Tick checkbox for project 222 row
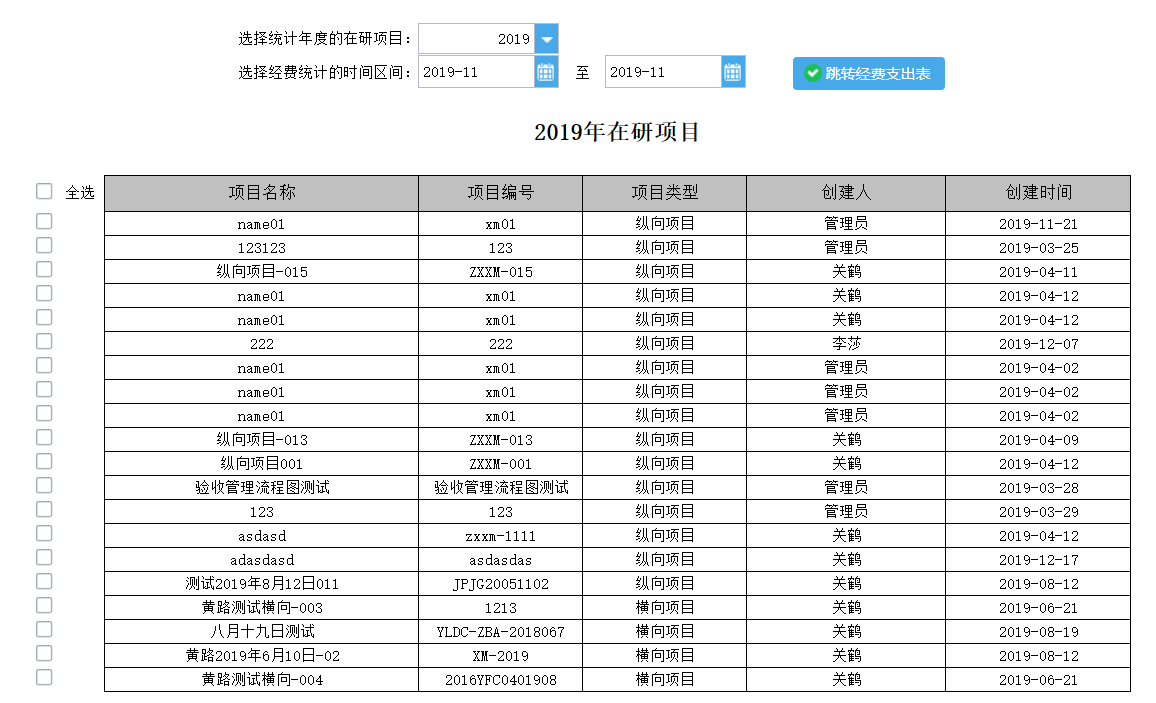 pos(44,341)
